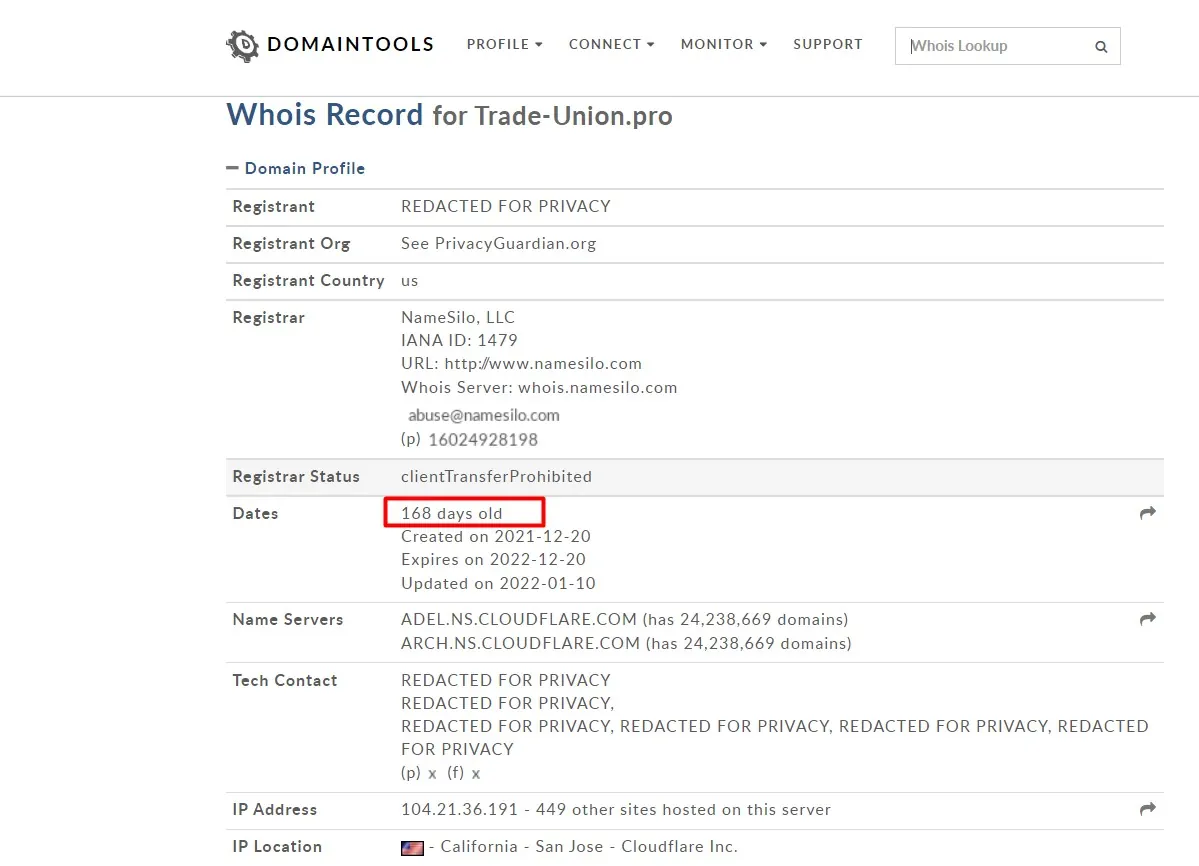The width and height of the screenshot is (1199, 866).
Task: Click the 'See PrivacyGuardian.org' value
Action: pyautogui.click(x=499, y=243)
